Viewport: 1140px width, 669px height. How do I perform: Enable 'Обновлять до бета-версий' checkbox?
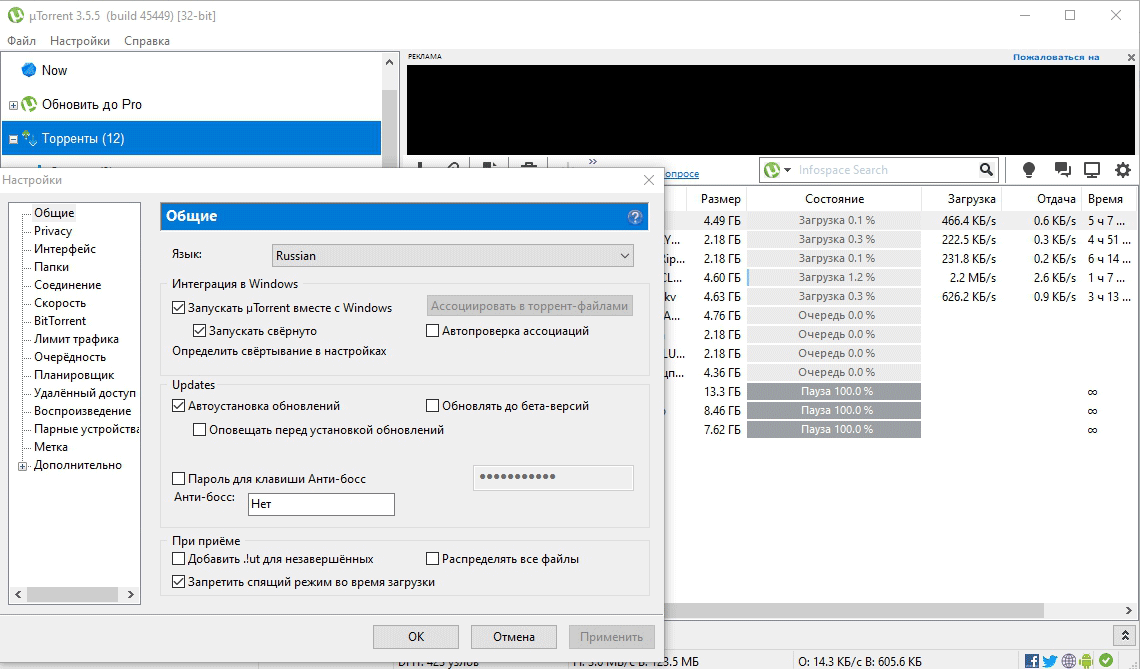point(433,406)
